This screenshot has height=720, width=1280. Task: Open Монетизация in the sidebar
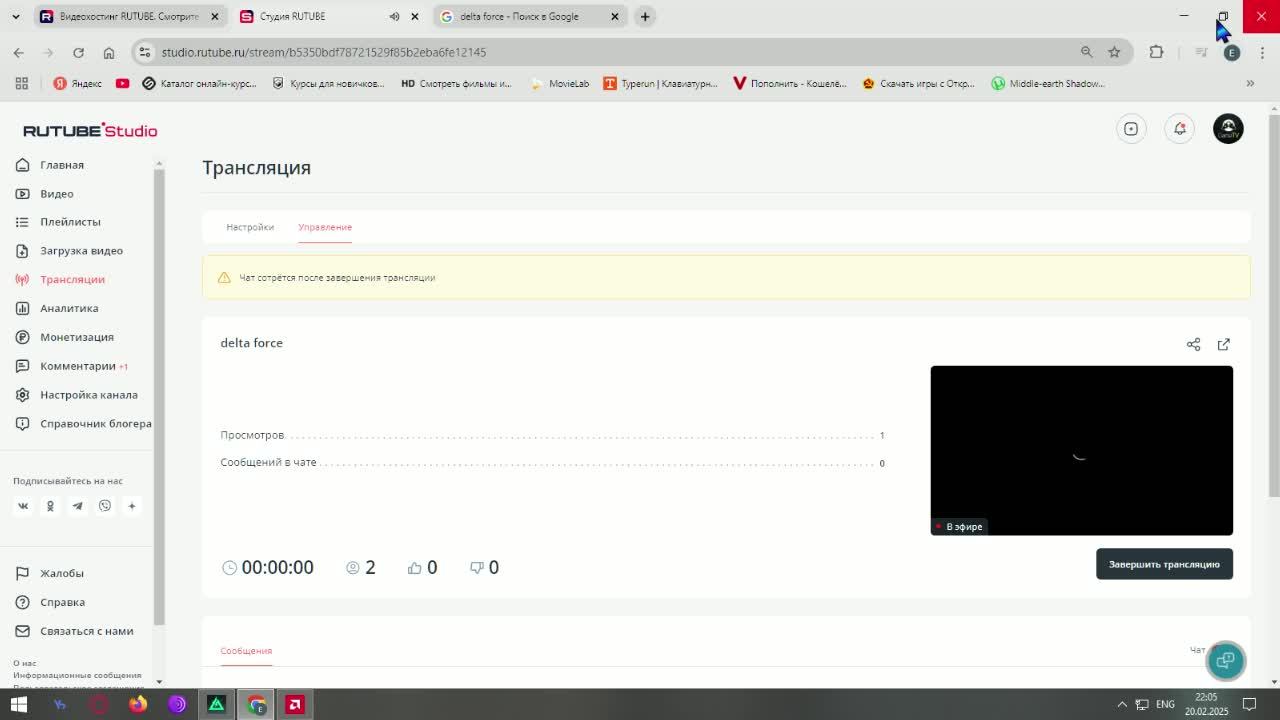pyautogui.click(x=76, y=337)
